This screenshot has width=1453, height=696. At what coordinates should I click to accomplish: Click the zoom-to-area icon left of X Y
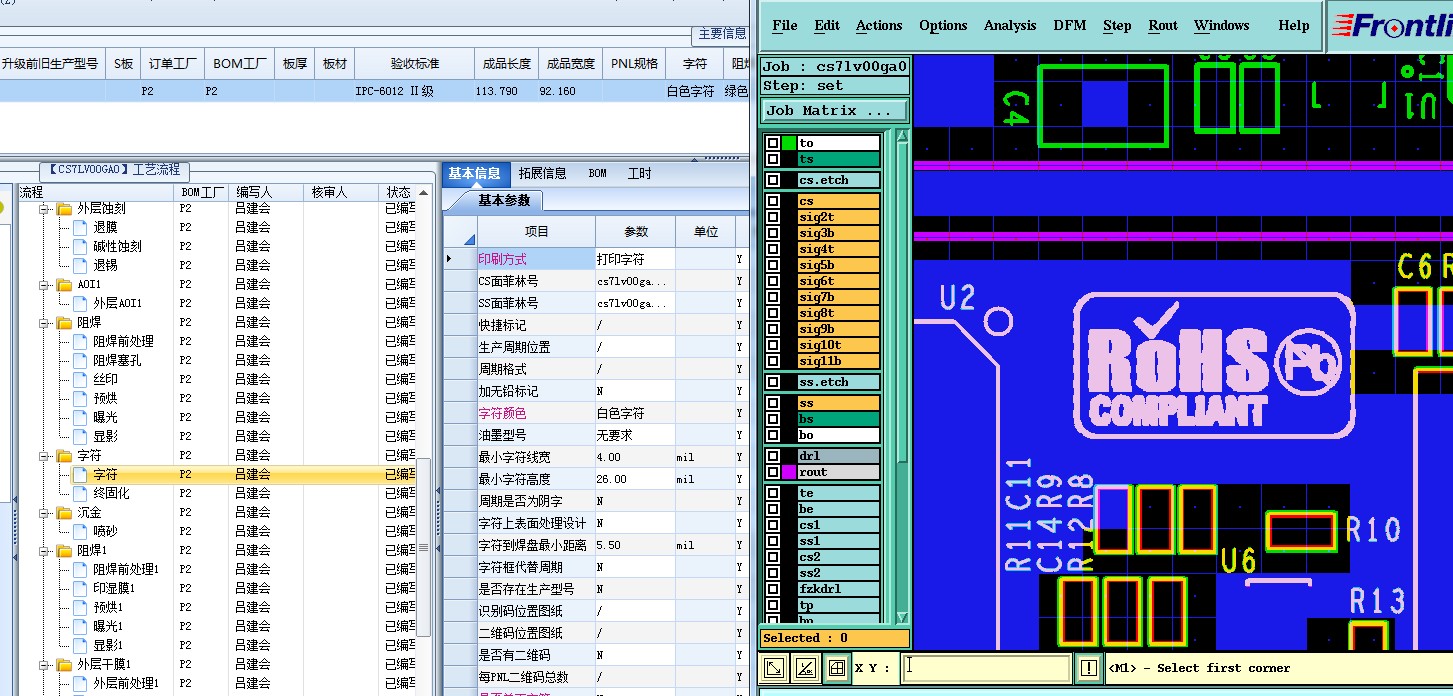(773, 668)
